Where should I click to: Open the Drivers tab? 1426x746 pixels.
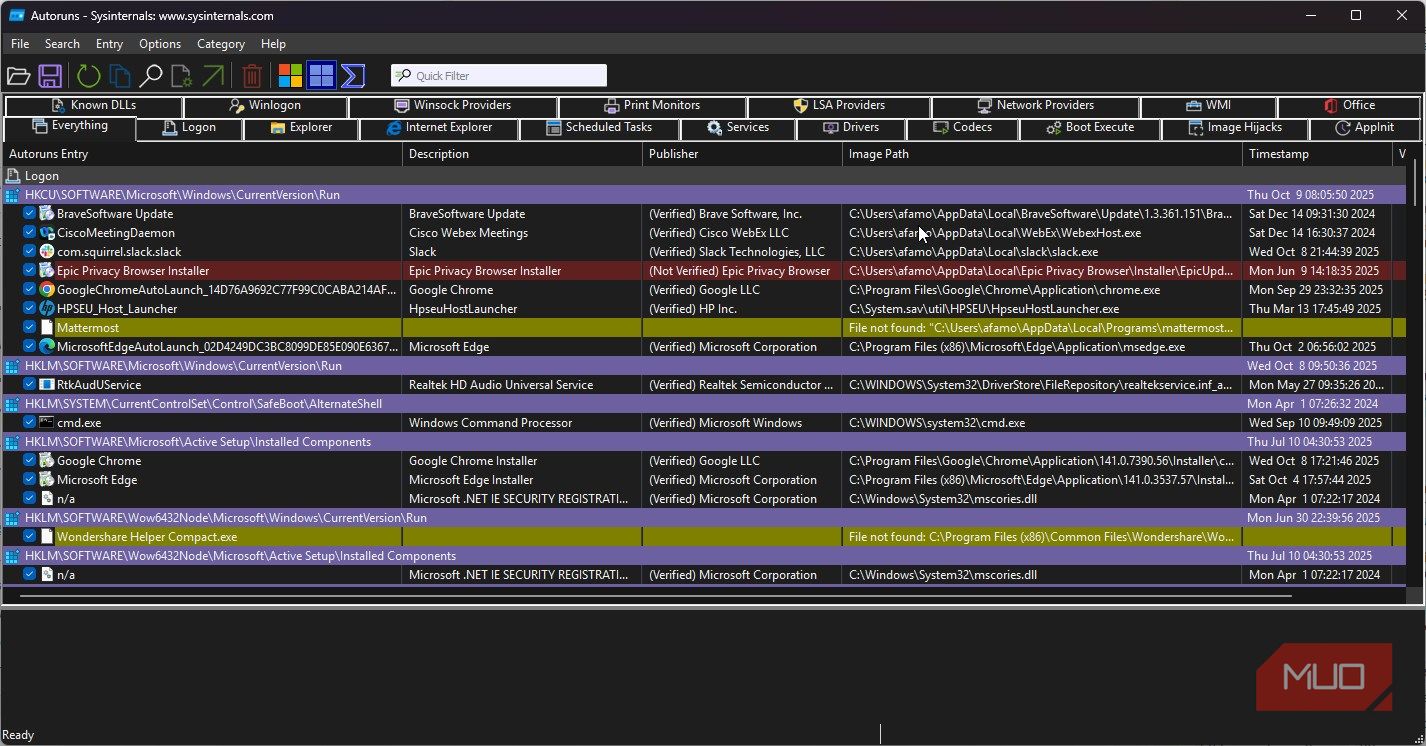(x=851, y=128)
